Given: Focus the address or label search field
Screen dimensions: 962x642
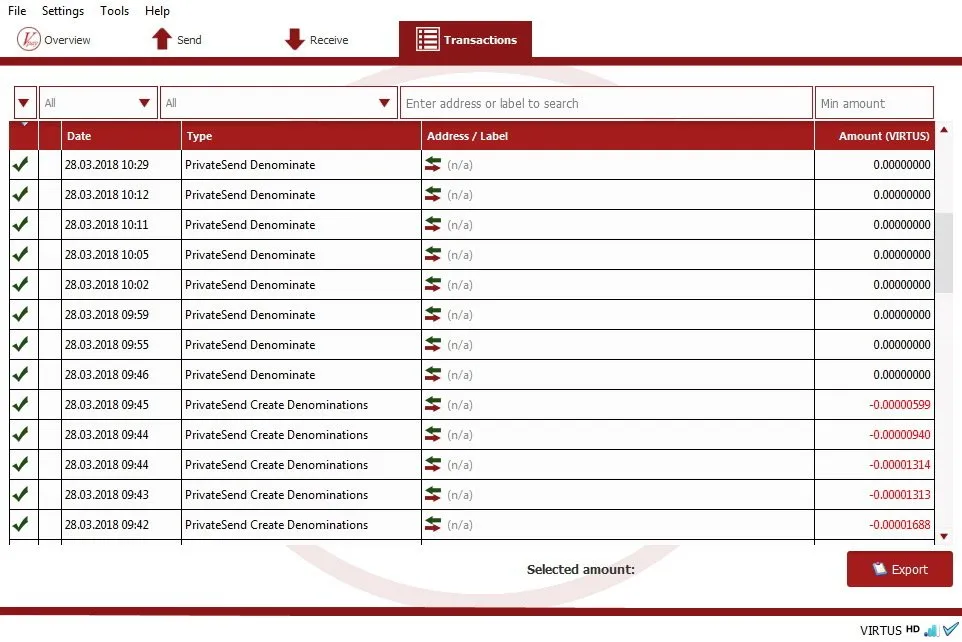Looking at the screenshot, I should click(606, 103).
